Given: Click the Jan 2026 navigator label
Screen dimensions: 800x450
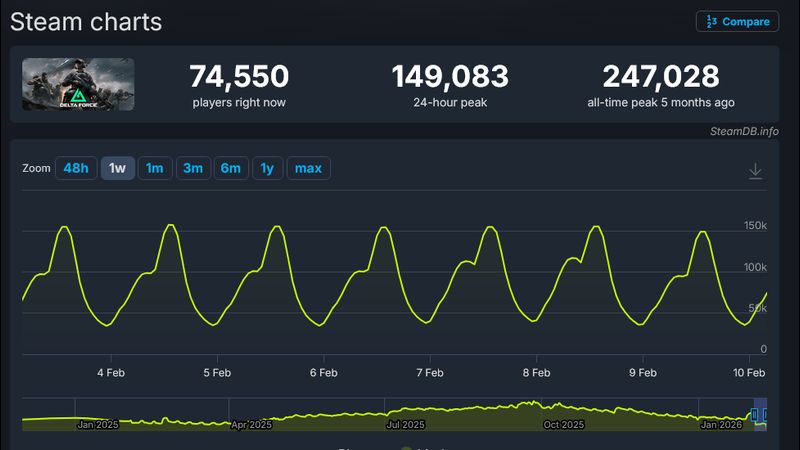Looking at the screenshot, I should pyautogui.click(x=721, y=424).
